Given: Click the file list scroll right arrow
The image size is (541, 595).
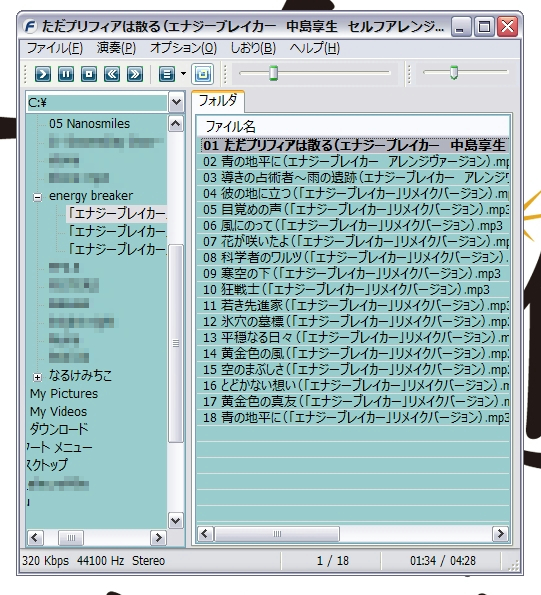Looking at the screenshot, I should 500,534.
